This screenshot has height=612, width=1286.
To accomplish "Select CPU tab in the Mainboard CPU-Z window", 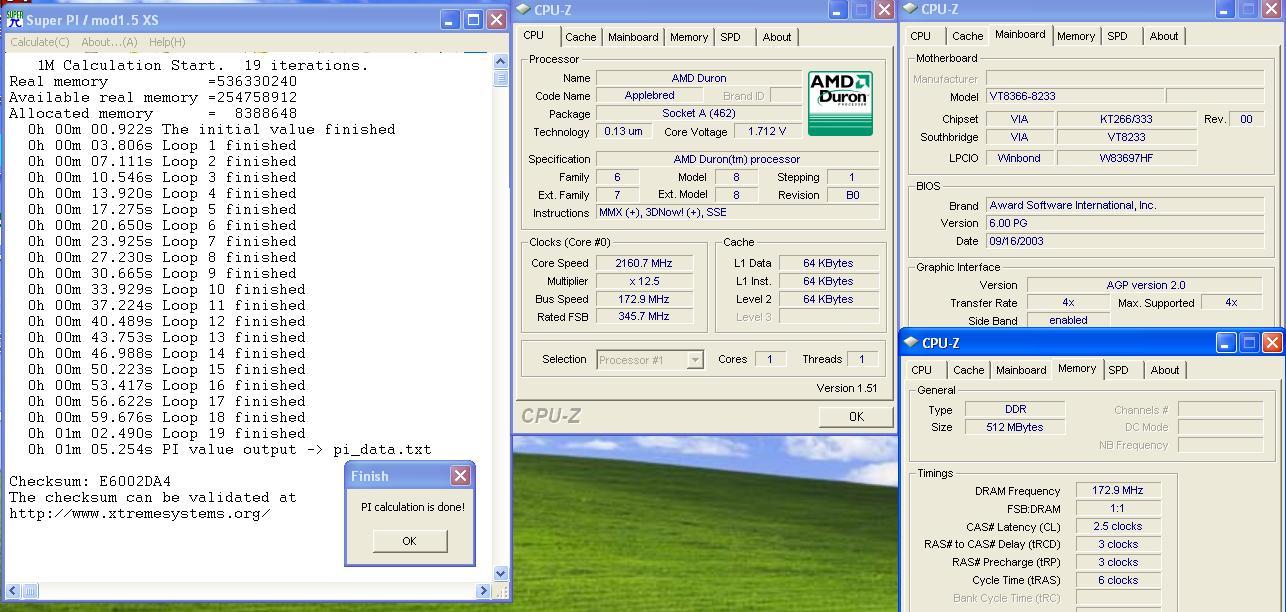I will (920, 36).
